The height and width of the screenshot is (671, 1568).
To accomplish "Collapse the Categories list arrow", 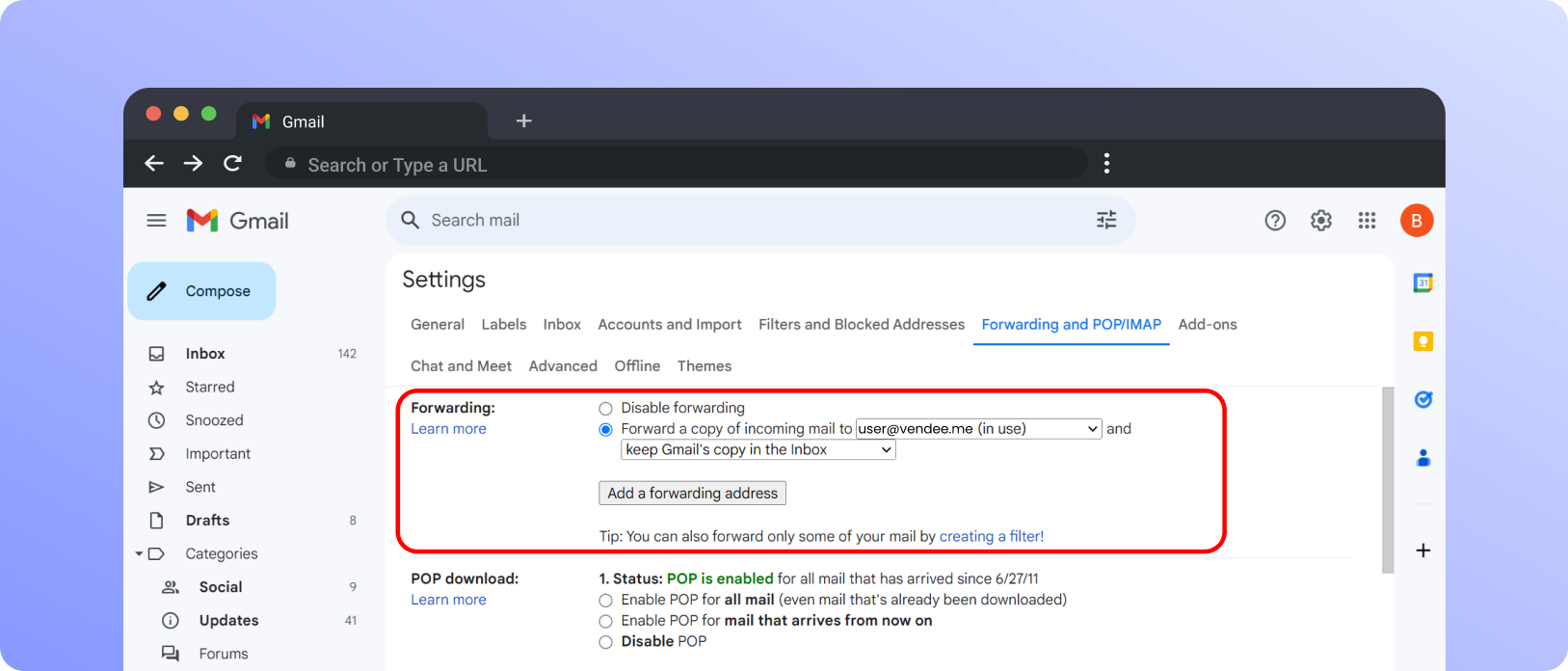I will [139, 553].
